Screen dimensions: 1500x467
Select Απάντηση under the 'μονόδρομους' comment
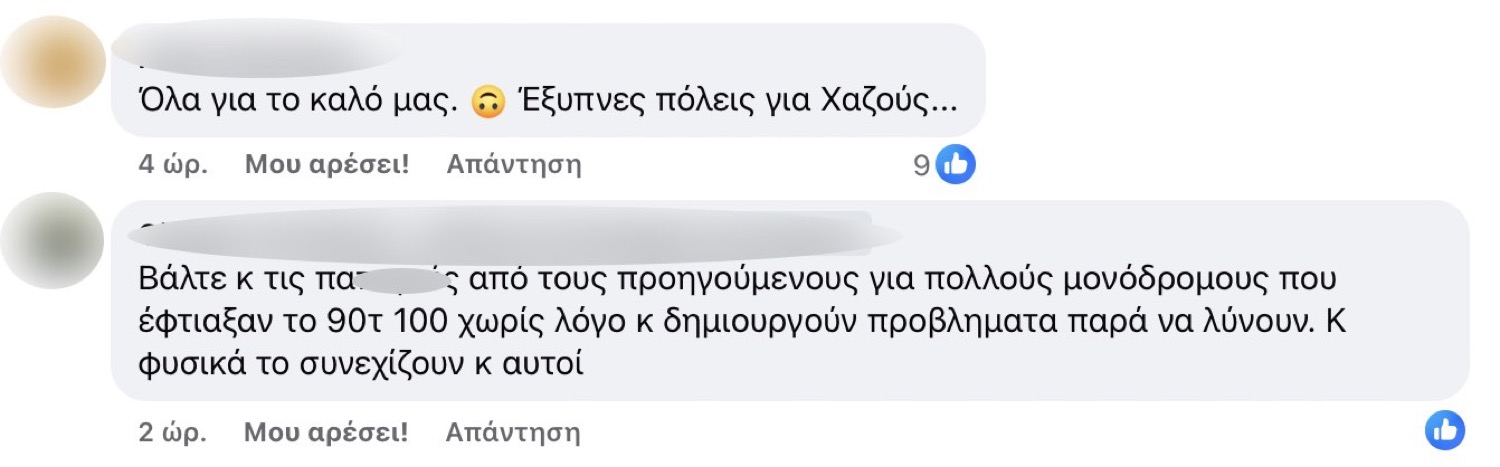pos(513,432)
